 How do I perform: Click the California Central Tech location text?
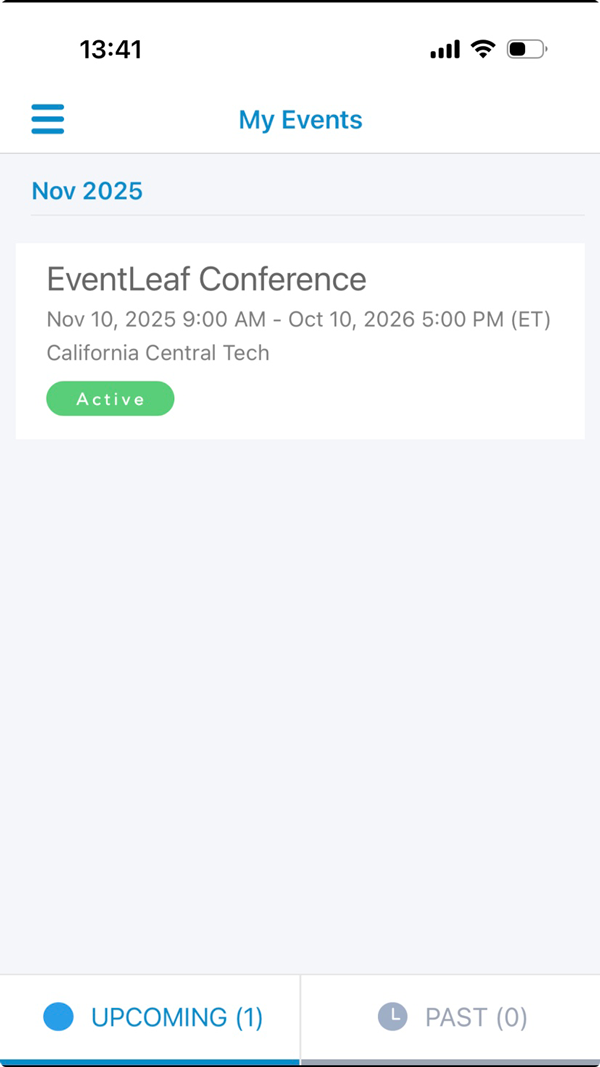coord(157,352)
